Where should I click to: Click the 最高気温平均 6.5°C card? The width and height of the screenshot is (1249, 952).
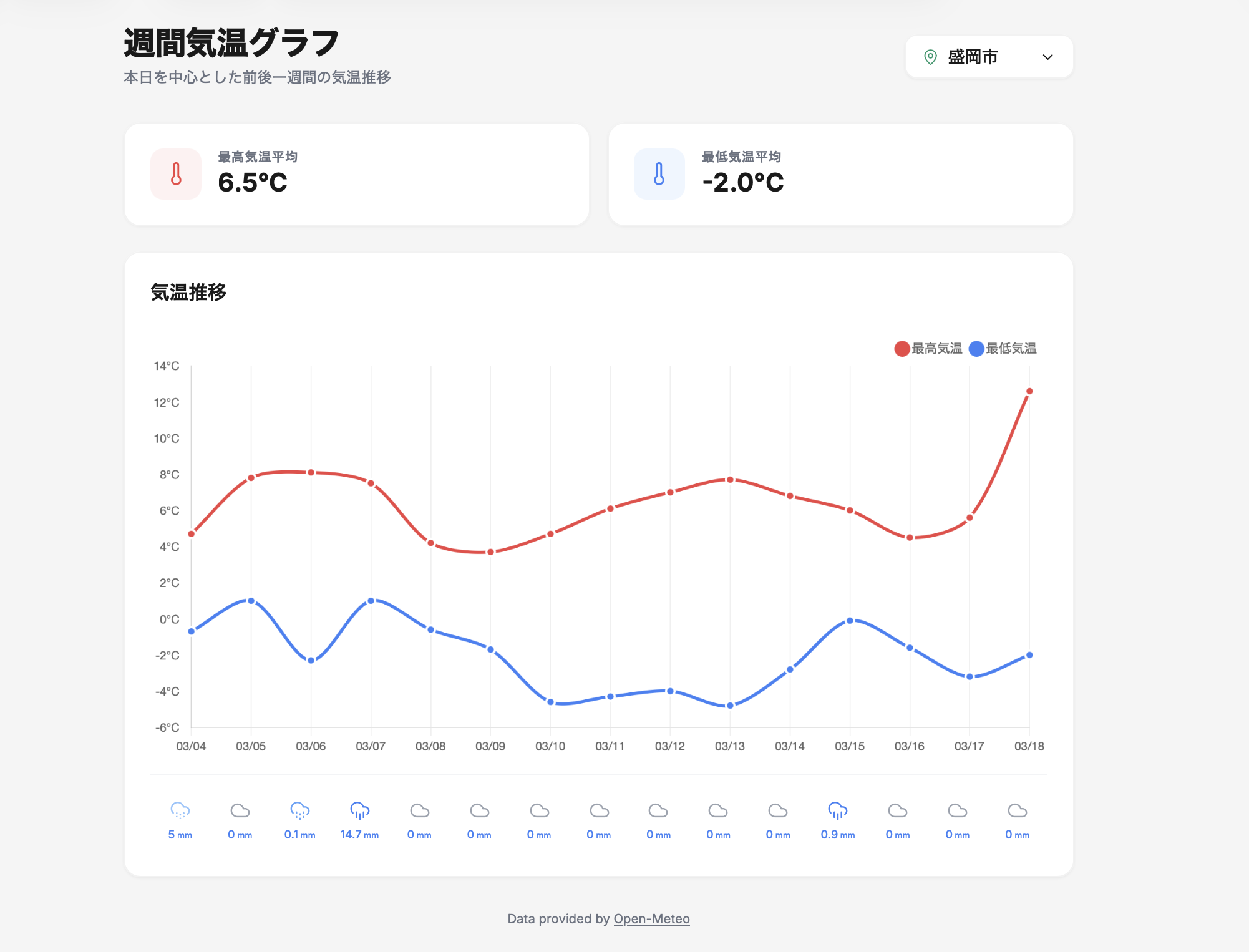coord(356,175)
